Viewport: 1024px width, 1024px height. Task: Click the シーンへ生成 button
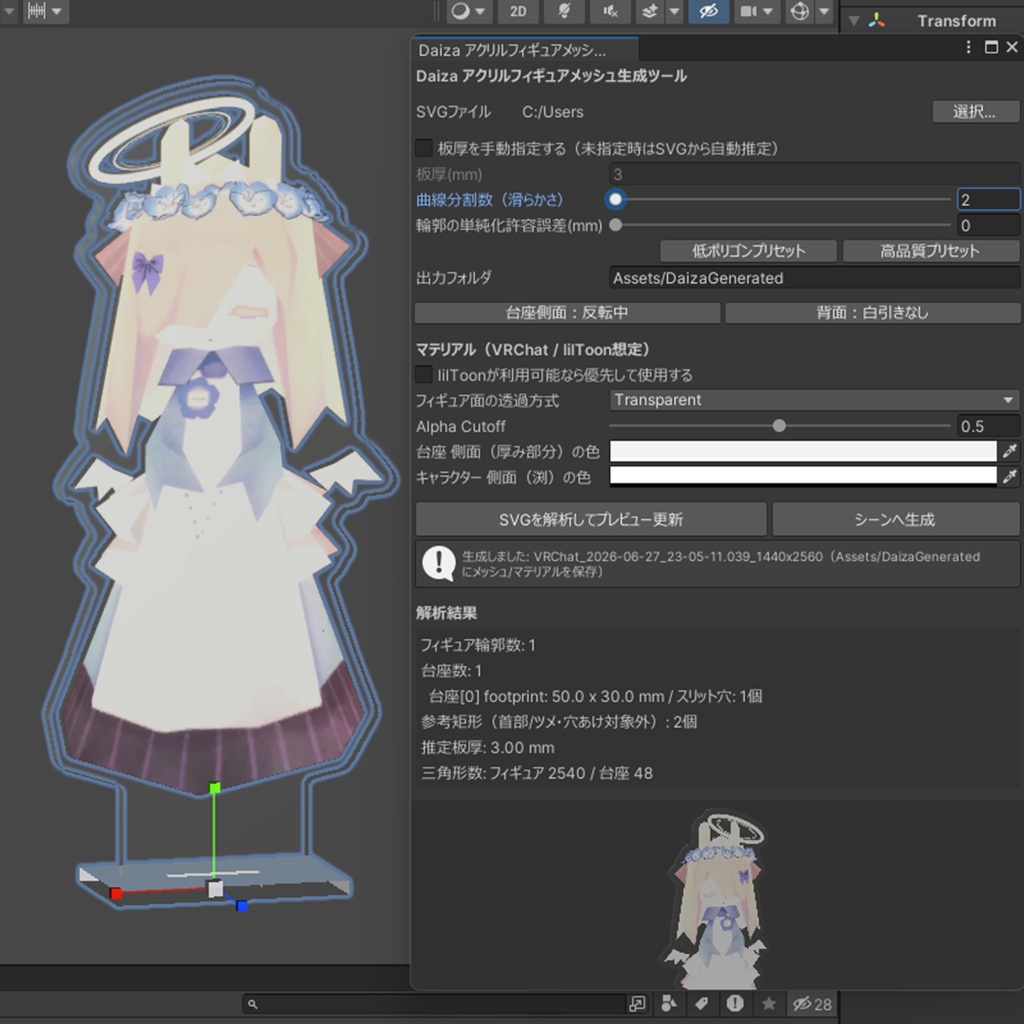(x=895, y=519)
